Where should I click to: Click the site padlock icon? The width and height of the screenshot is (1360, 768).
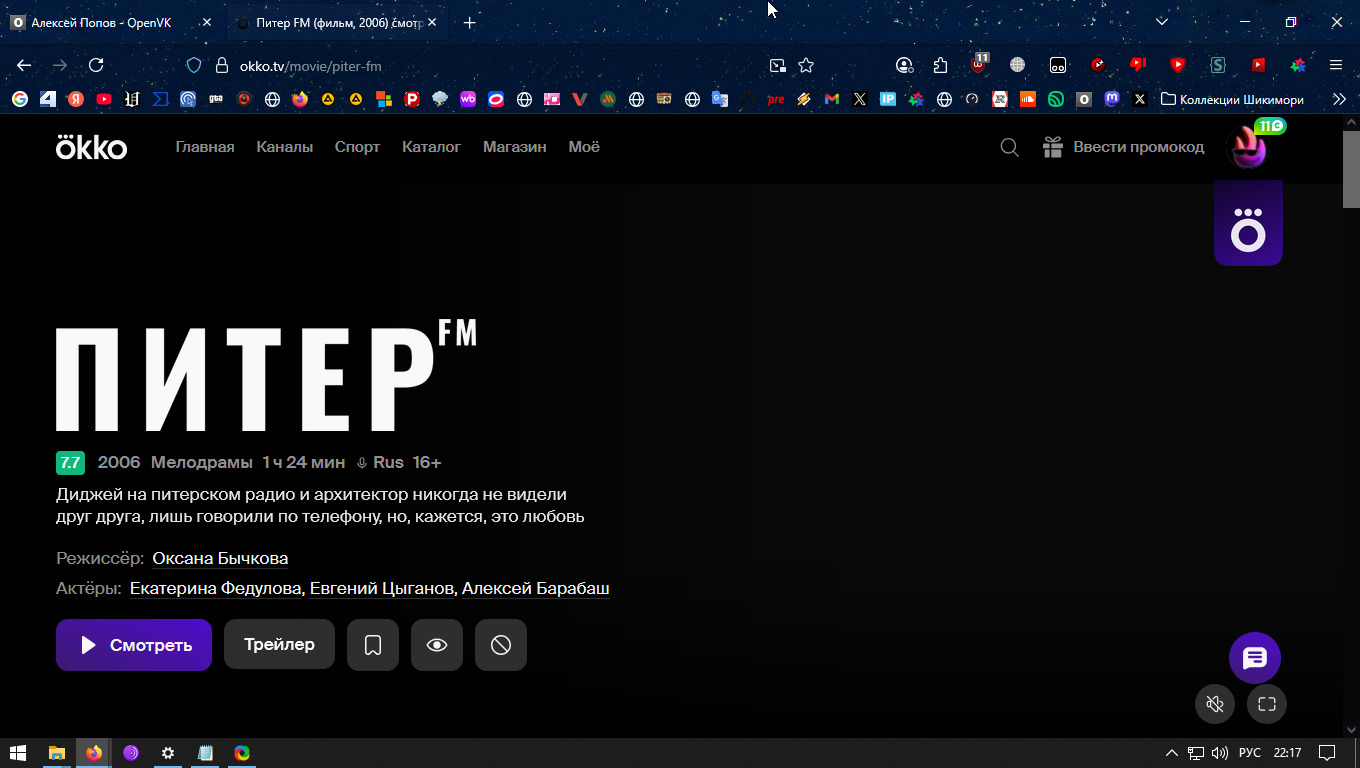222,65
